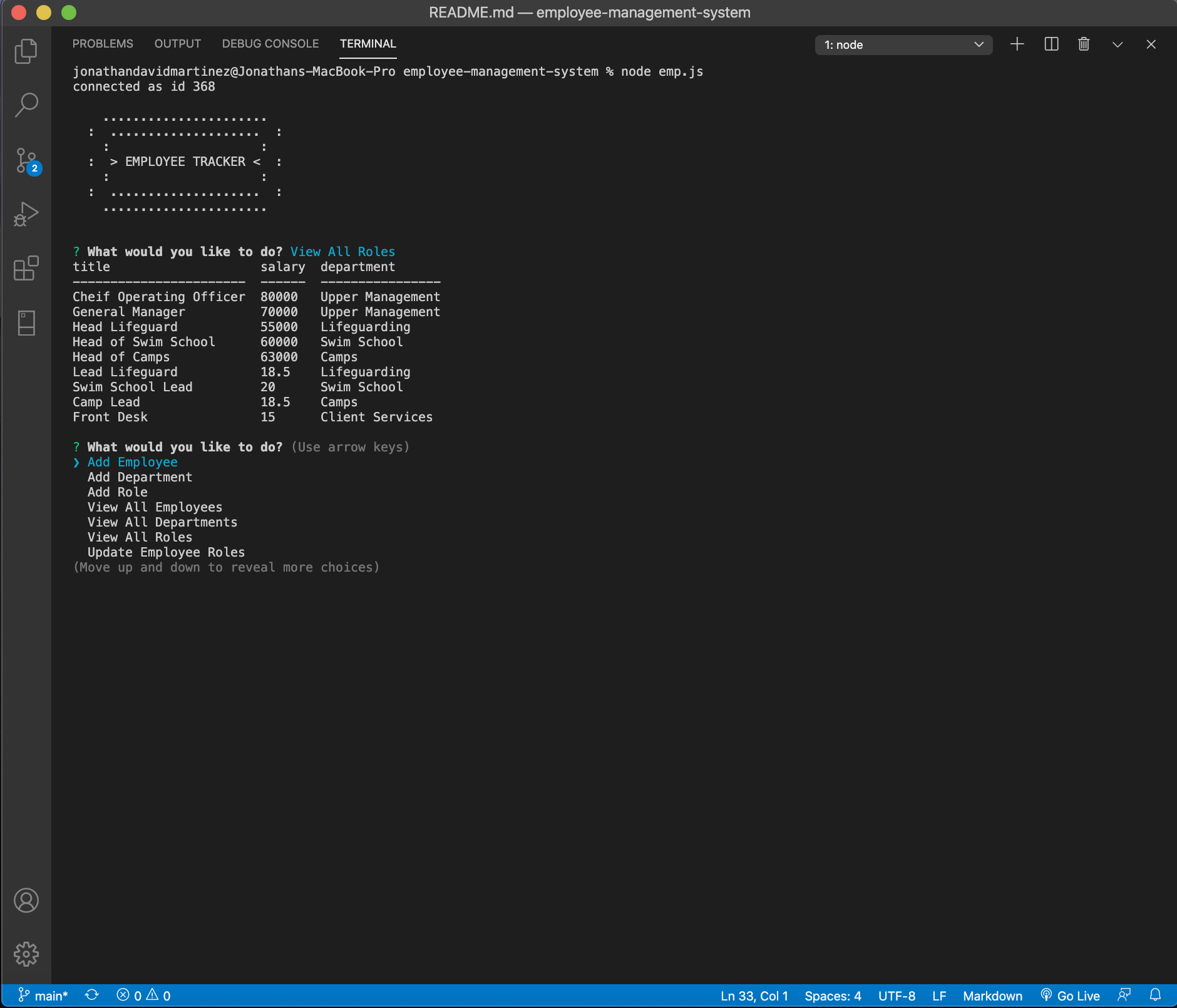Open the Search view icon
The image size is (1177, 1008).
click(26, 105)
